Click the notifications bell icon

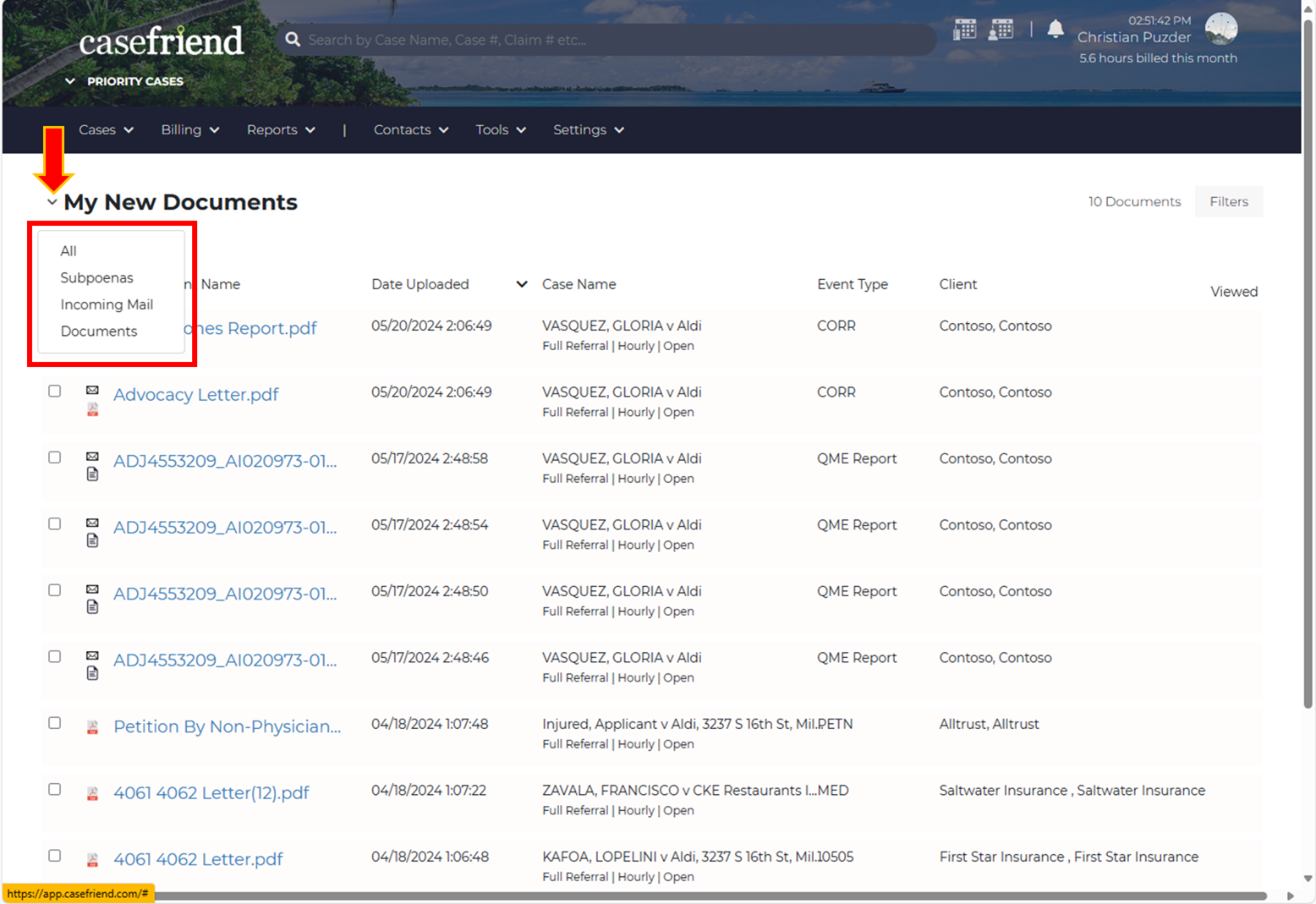(1056, 30)
